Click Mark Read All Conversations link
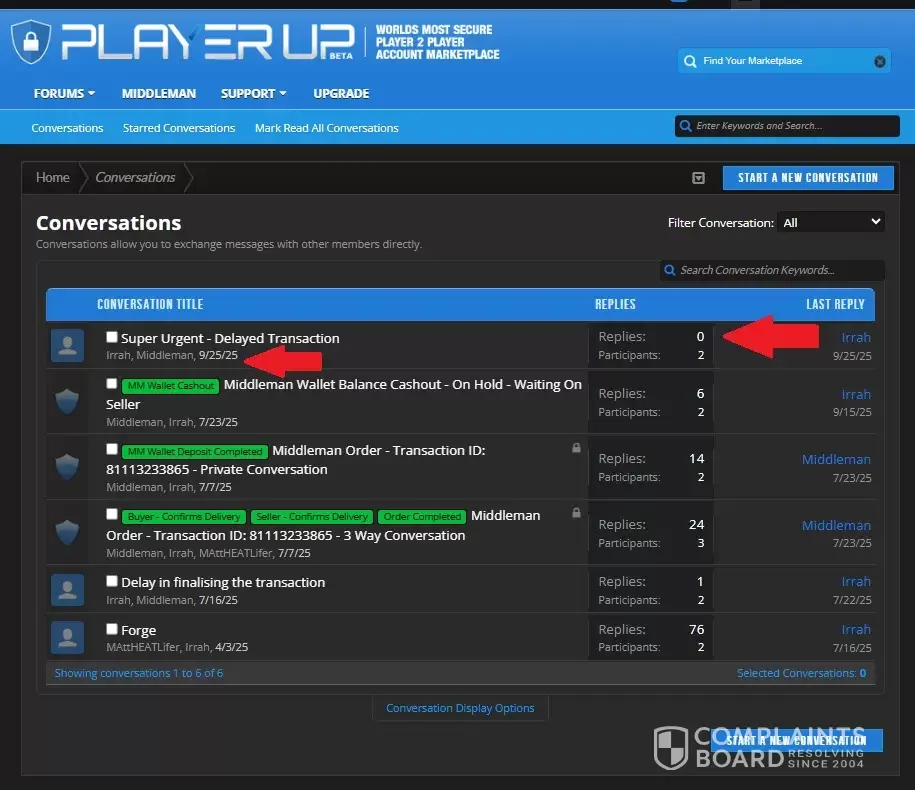The width and height of the screenshot is (915, 790). point(326,128)
